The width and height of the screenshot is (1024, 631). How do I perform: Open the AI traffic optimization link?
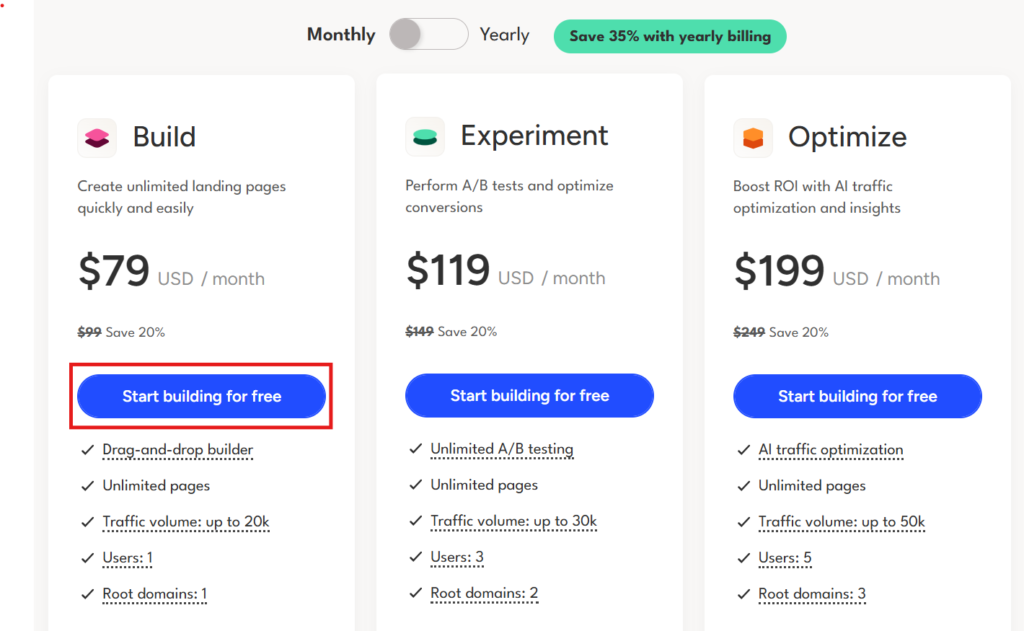click(830, 450)
